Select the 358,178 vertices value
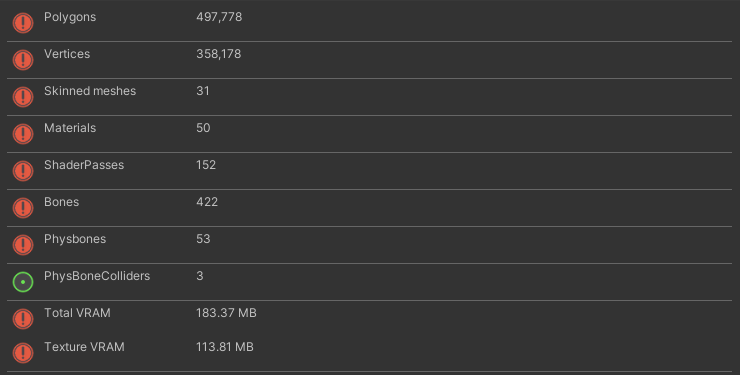The width and height of the screenshot is (740, 375). pyautogui.click(x=219, y=54)
